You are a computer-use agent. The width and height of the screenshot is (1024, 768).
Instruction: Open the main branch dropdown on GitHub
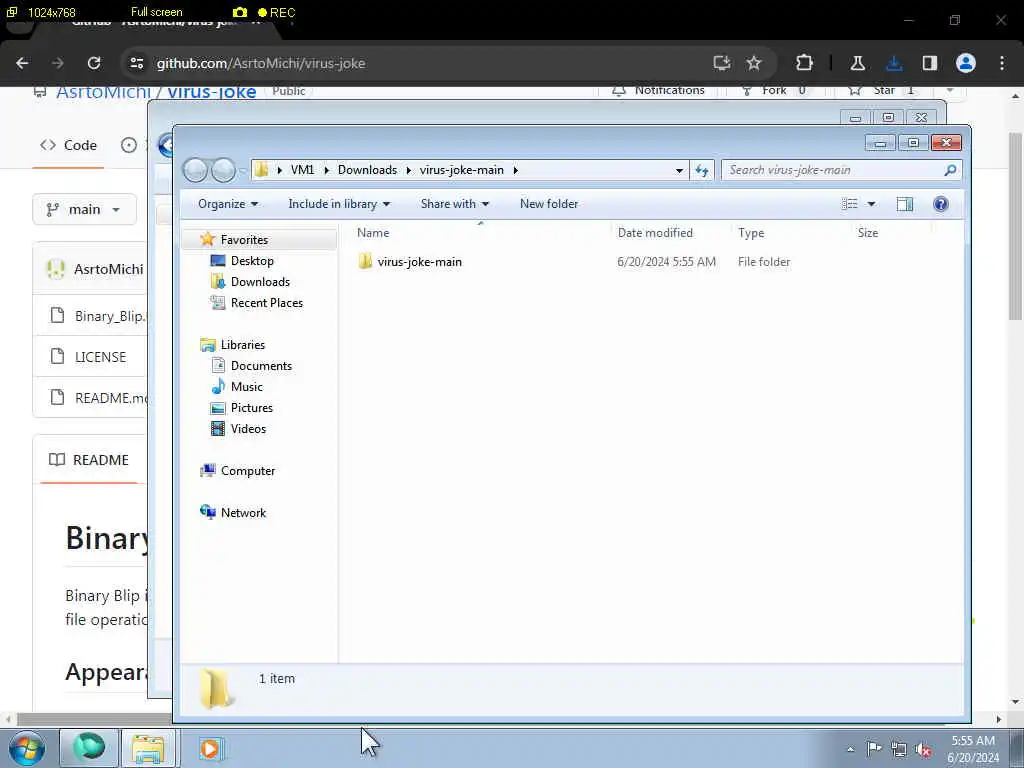point(84,210)
